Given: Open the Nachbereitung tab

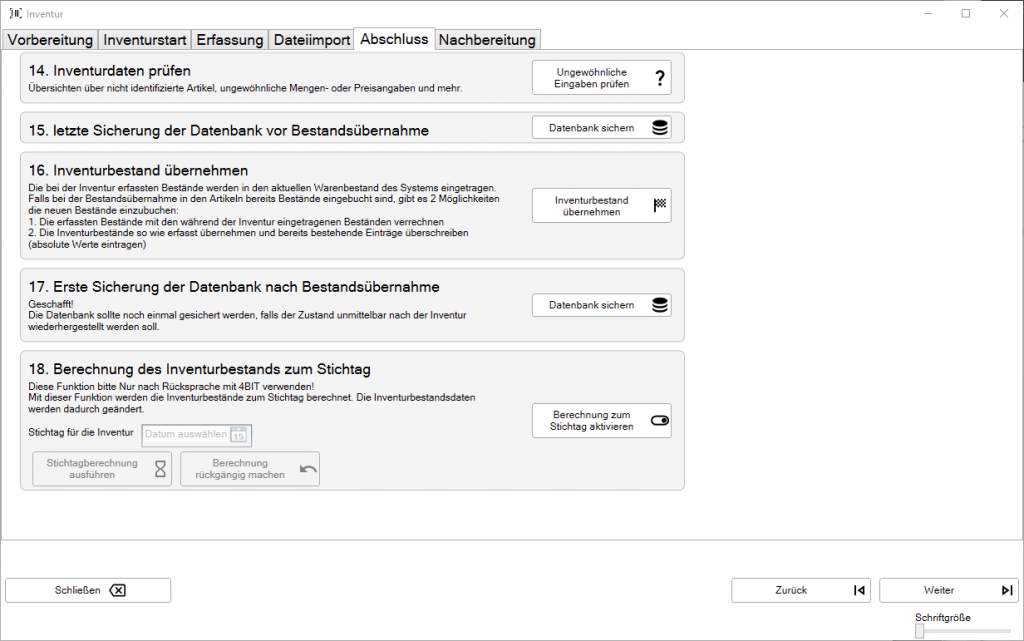Looking at the screenshot, I should click(x=487, y=40).
